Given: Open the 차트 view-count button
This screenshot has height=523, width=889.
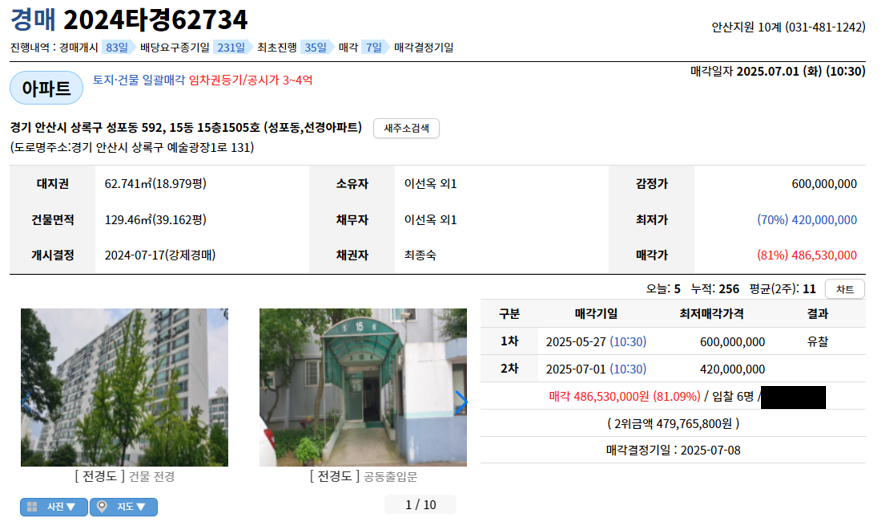Looking at the screenshot, I should tap(845, 289).
